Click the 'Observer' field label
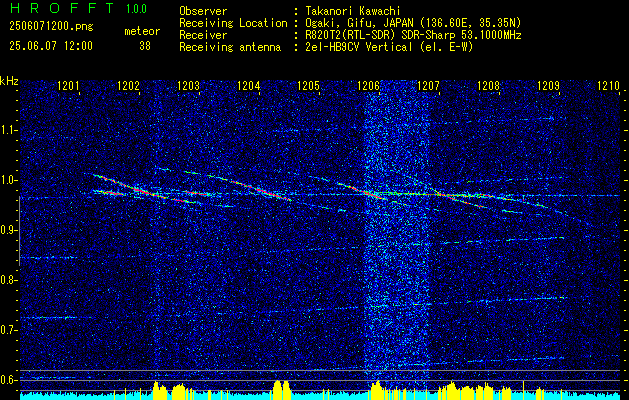Screen dimensions: 629x400 (203, 11)
